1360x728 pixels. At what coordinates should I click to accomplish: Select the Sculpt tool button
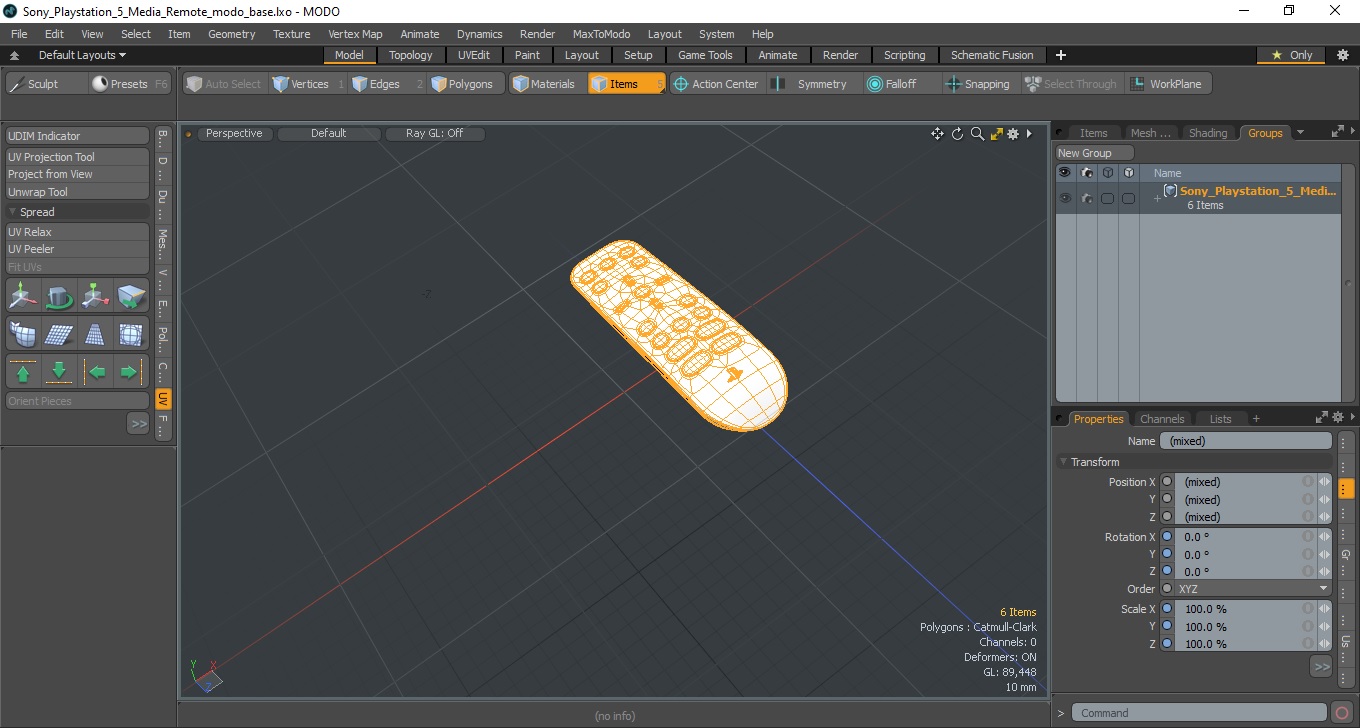pos(46,84)
